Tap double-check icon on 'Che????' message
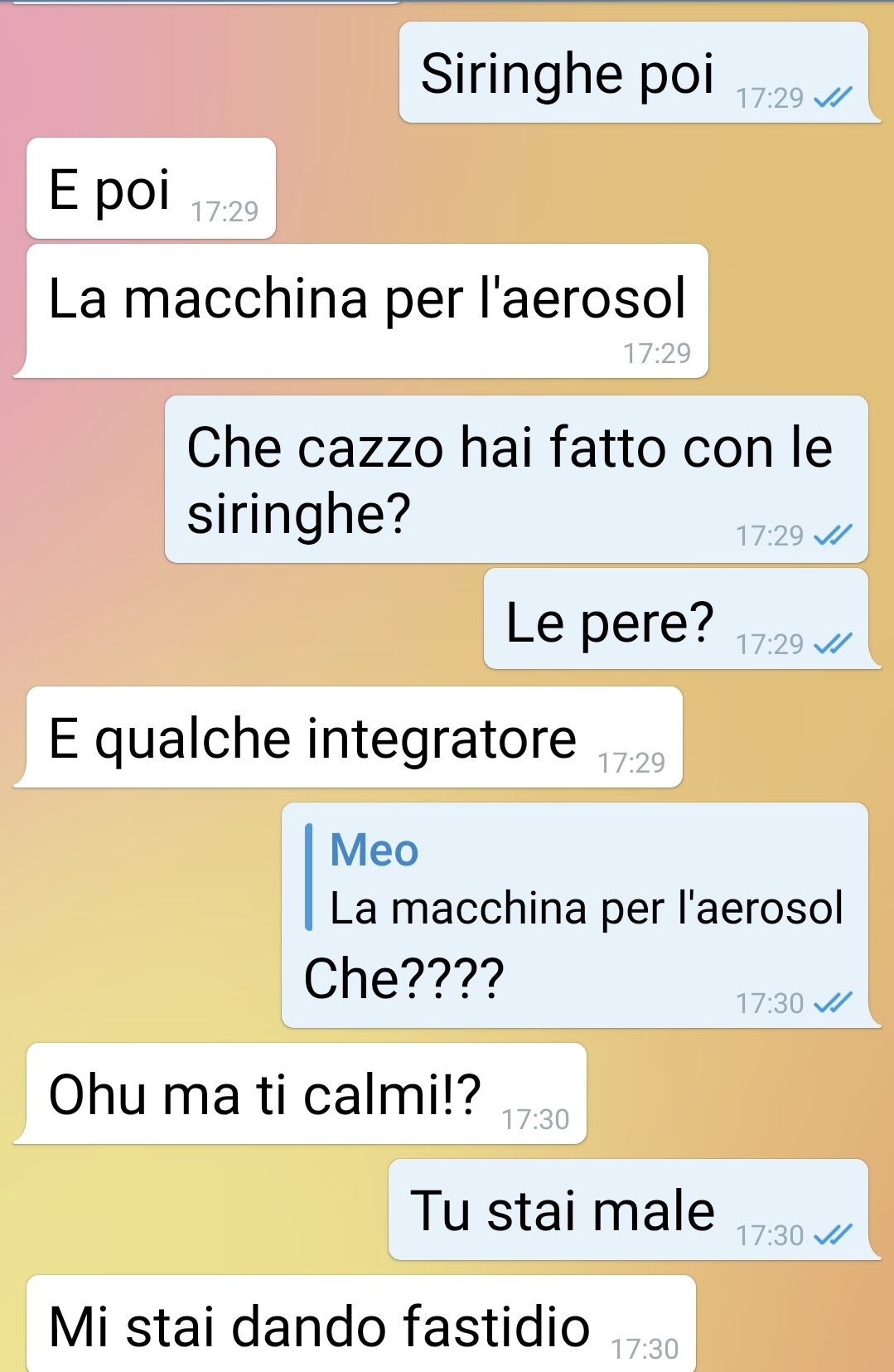 (833, 1004)
